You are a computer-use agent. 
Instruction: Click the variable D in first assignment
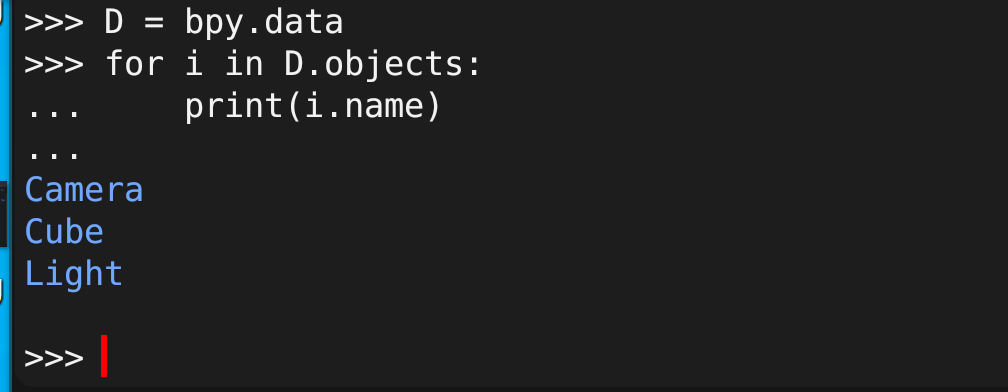(114, 23)
